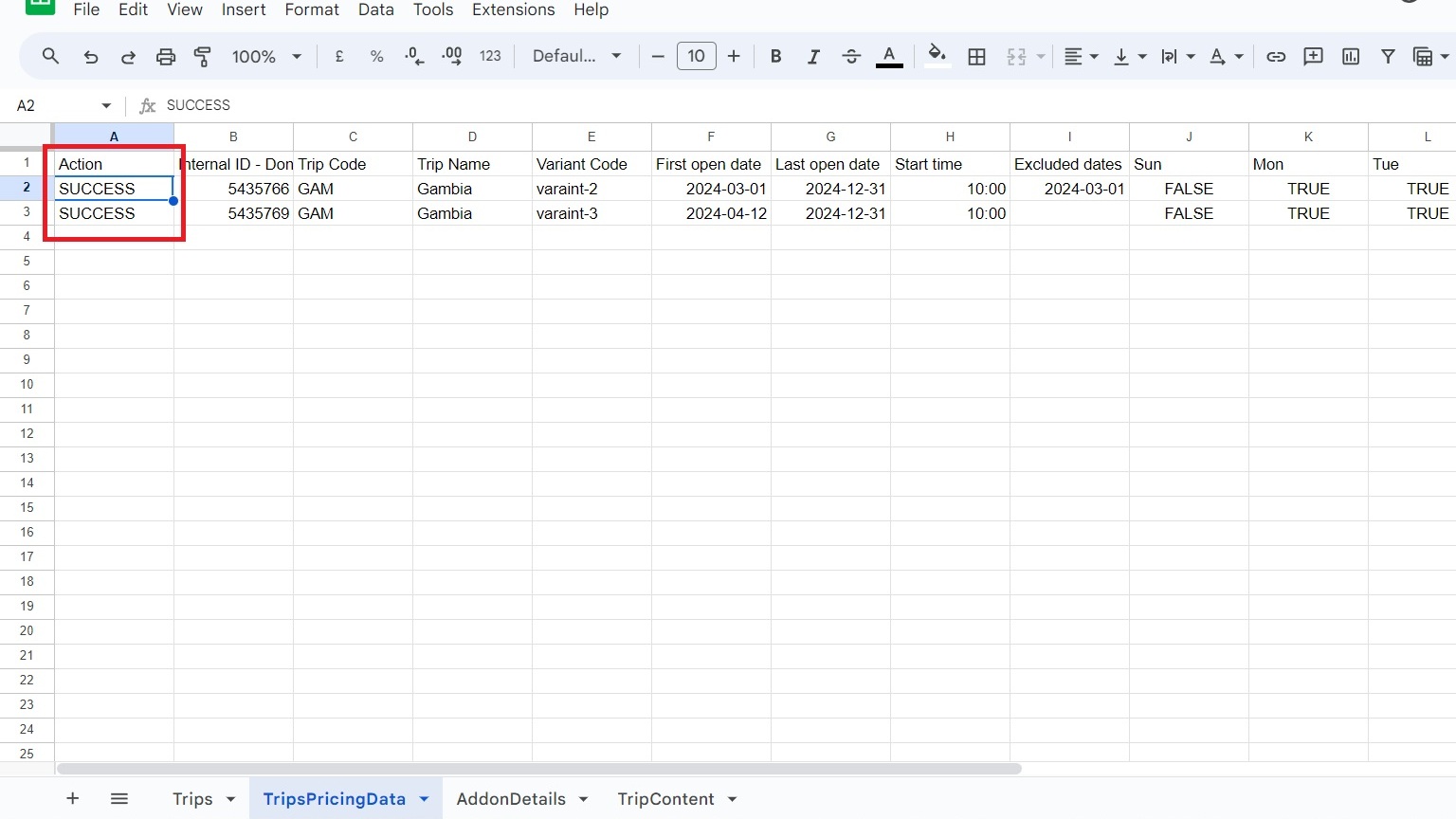The height and width of the screenshot is (819, 1456).
Task: Toggle Strikethrough formatting
Action: [x=851, y=57]
